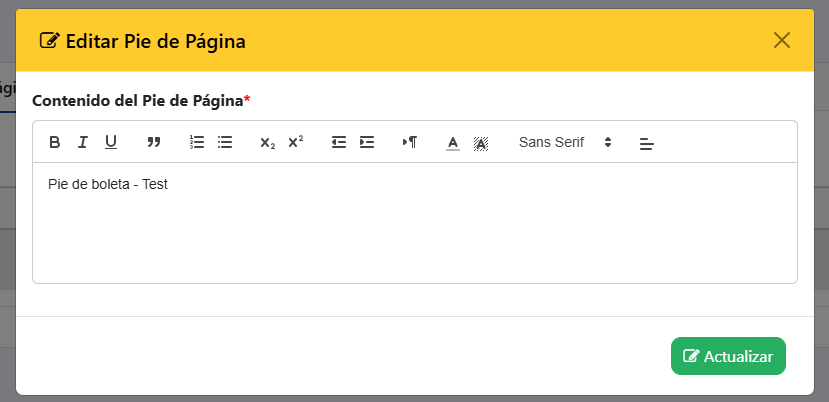Increase the text indent
The width and height of the screenshot is (829, 402).
367,142
